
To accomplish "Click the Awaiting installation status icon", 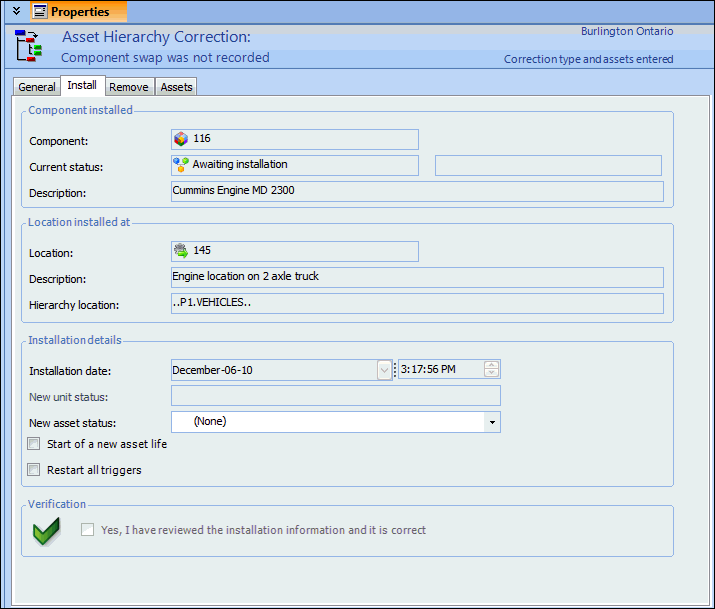I will [181, 165].
